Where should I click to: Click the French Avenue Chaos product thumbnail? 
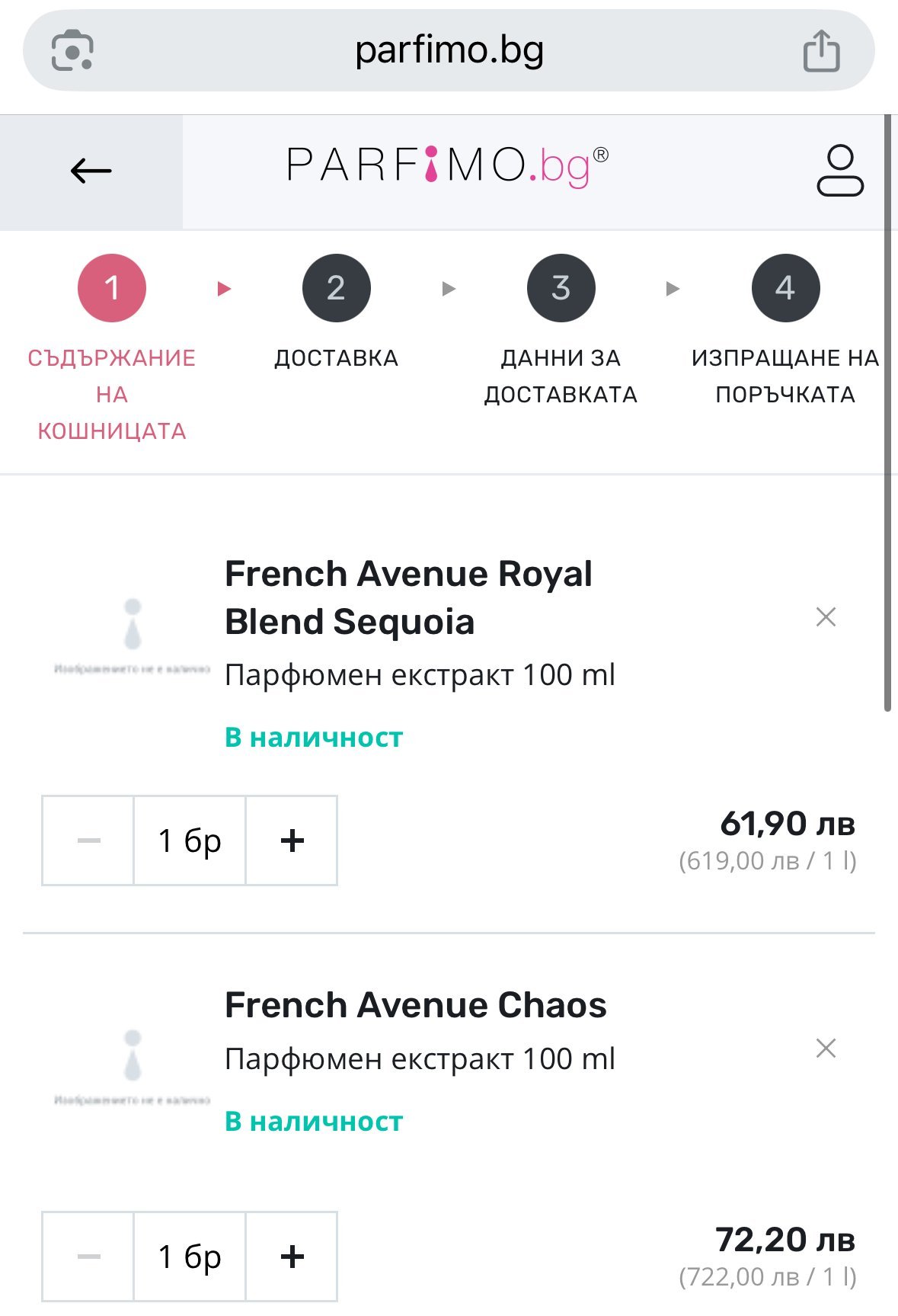133,1065
